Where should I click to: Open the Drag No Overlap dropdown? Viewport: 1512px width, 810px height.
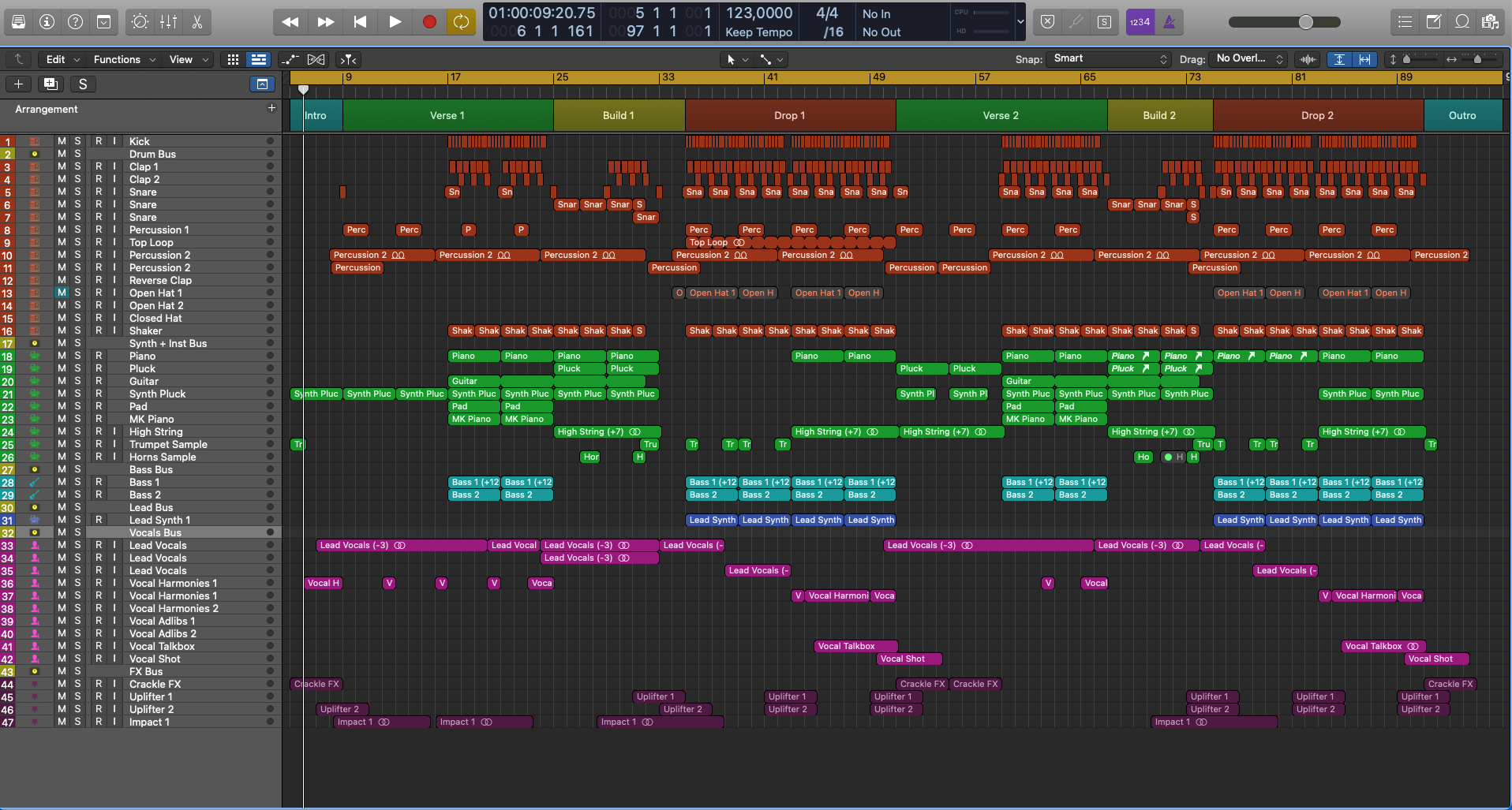[x=1249, y=58]
